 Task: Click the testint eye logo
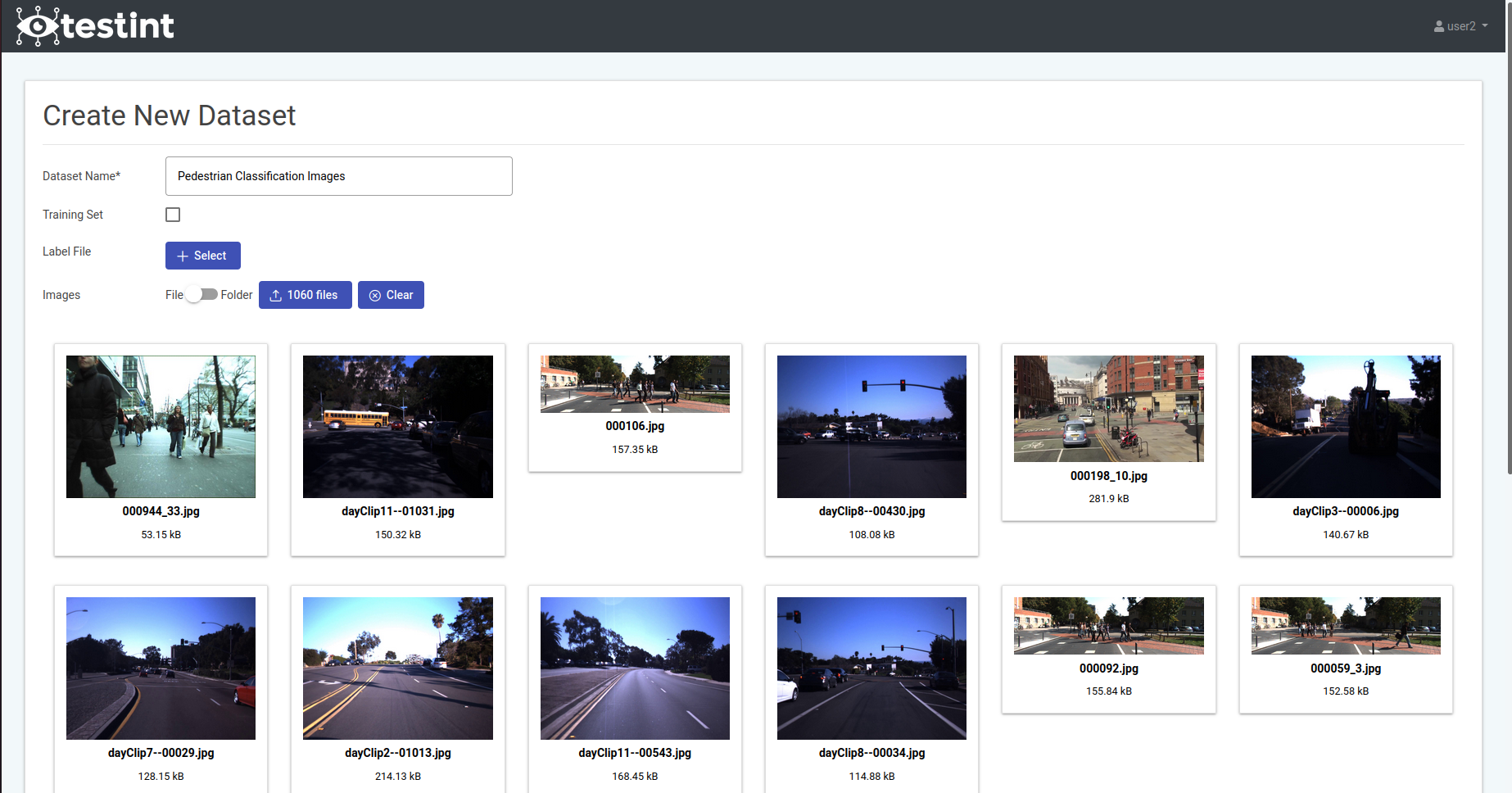pyautogui.click(x=38, y=26)
